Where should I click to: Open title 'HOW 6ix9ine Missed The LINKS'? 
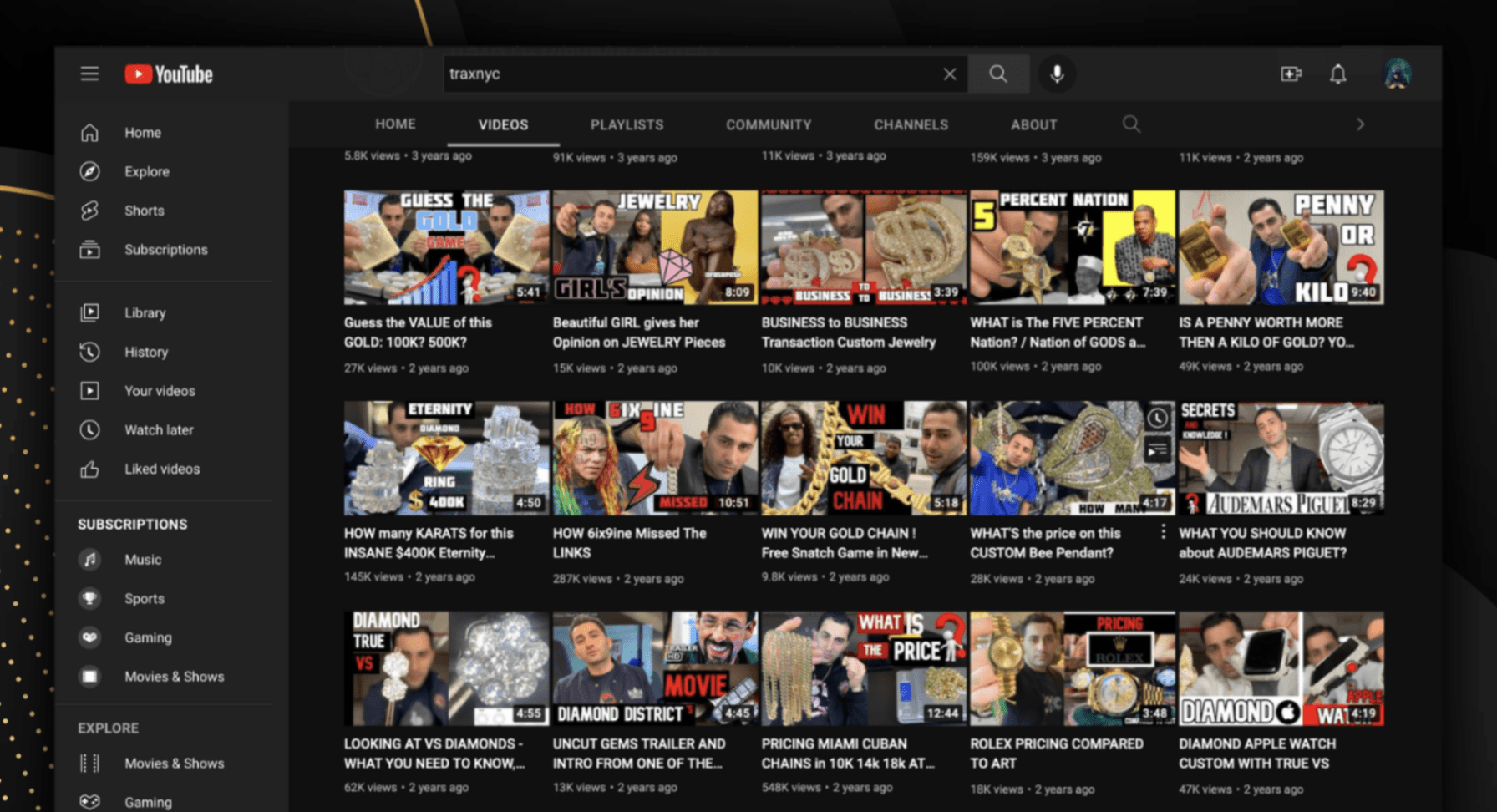click(x=629, y=543)
